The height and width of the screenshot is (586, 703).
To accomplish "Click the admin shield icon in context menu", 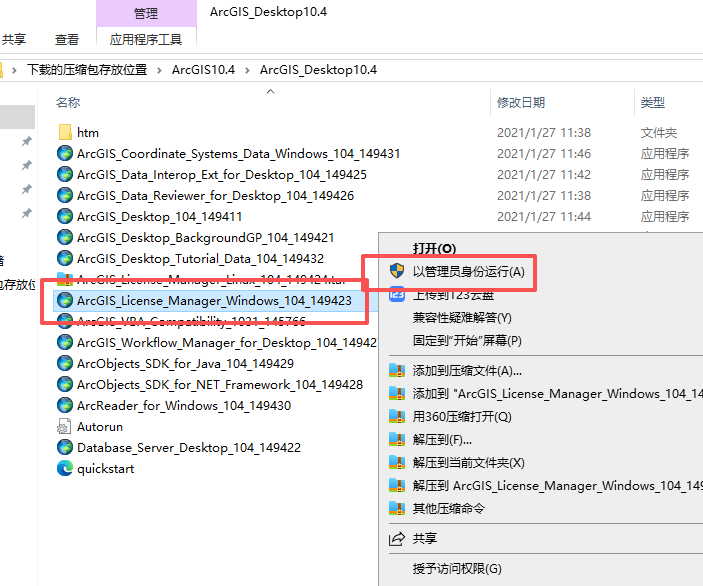I will 397,271.
